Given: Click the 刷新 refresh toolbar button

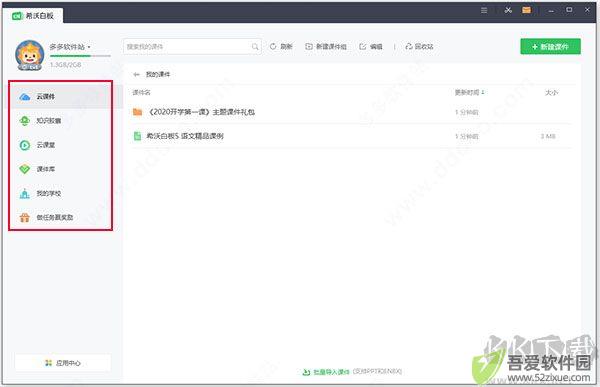Looking at the screenshot, I should pyautogui.click(x=281, y=47).
